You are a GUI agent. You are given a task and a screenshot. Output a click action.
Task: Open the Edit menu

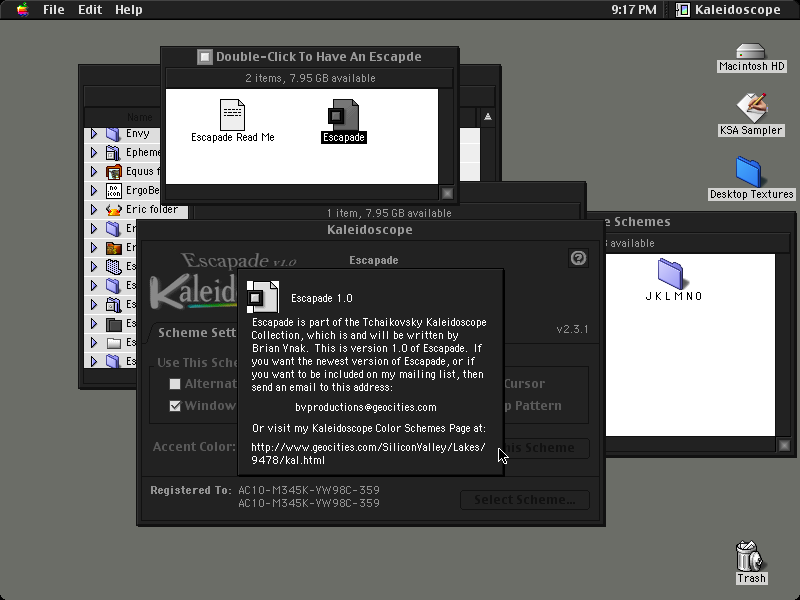[90, 10]
